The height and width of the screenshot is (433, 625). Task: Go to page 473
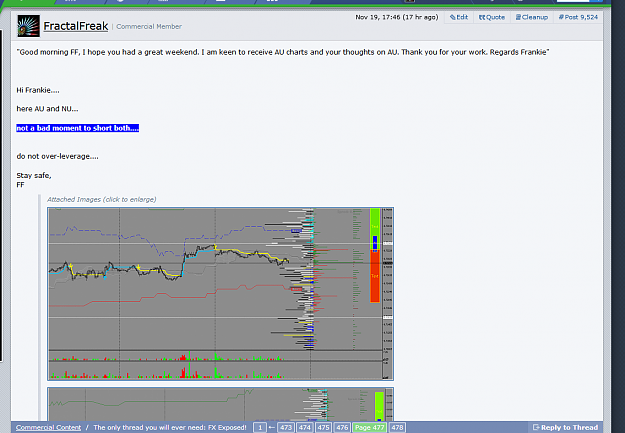tap(286, 427)
